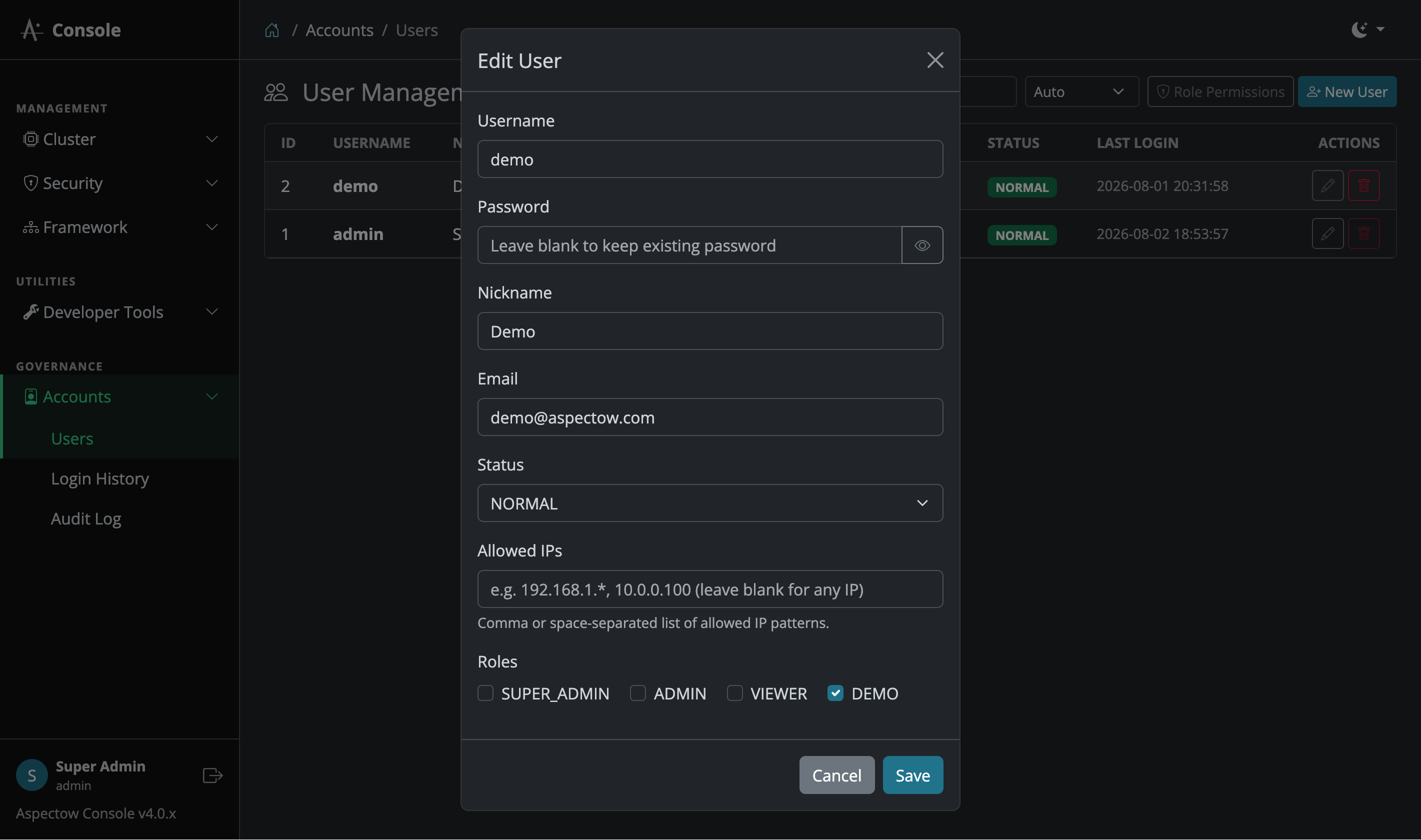This screenshot has height=840, width=1421.
Task: Click the Nickname field containing Demo
Action: [x=710, y=331]
